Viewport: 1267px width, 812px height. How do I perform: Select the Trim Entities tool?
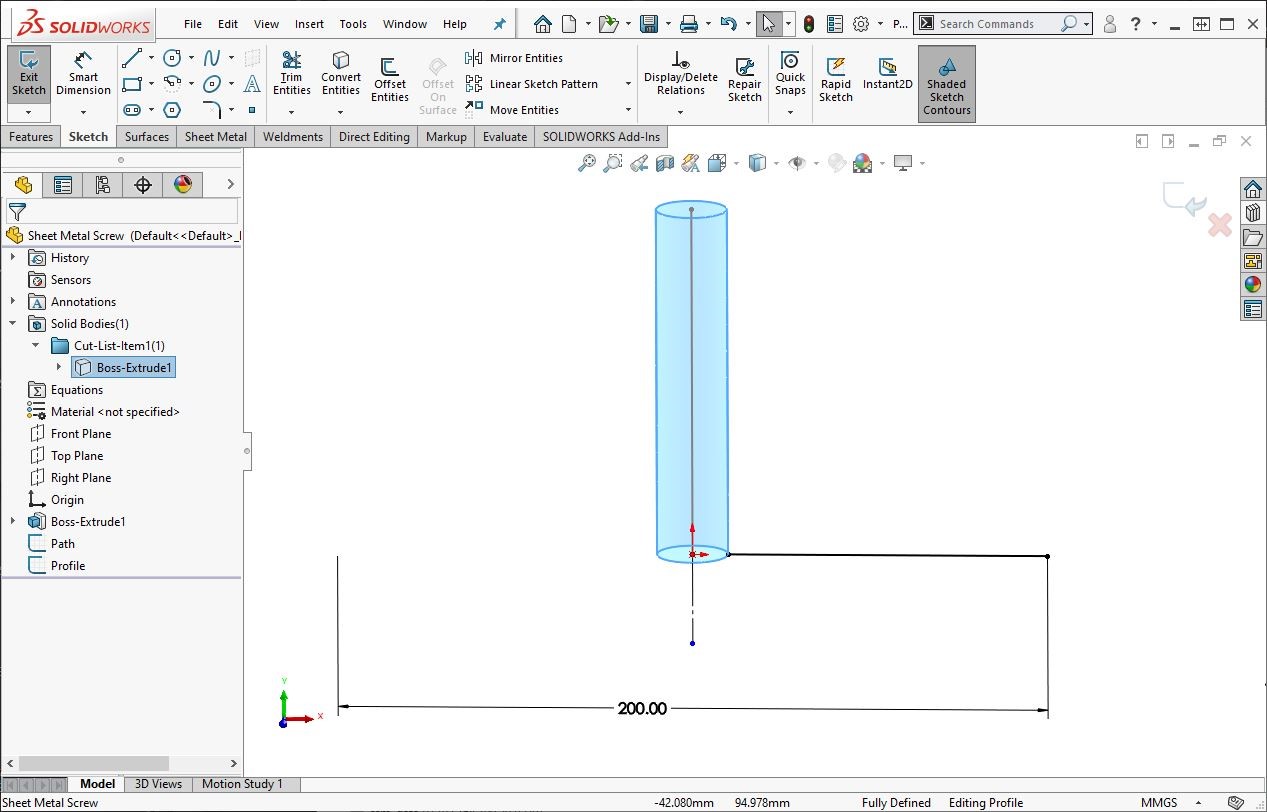point(291,75)
